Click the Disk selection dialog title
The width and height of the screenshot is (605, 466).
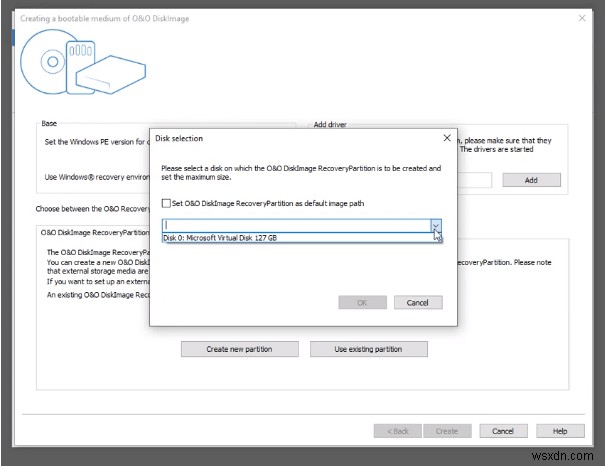[x=179, y=138]
